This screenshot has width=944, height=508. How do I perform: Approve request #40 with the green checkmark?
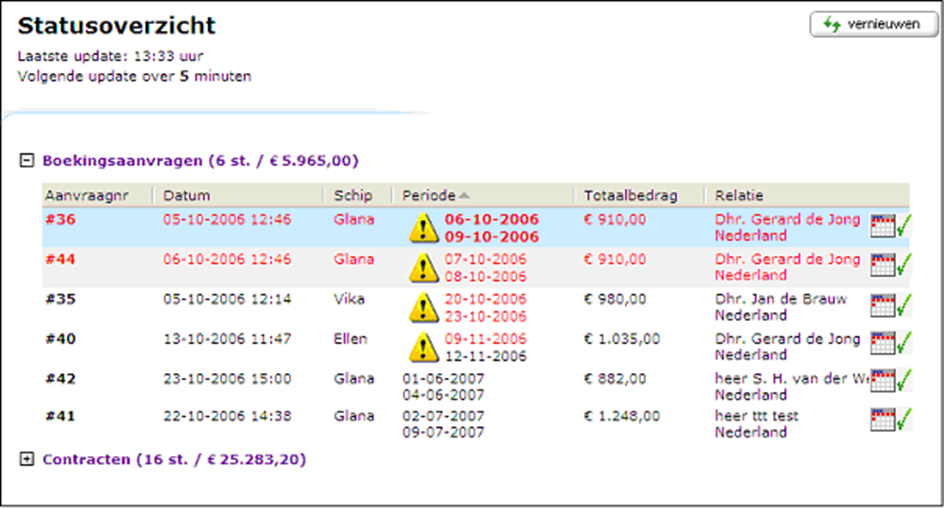tap(904, 344)
